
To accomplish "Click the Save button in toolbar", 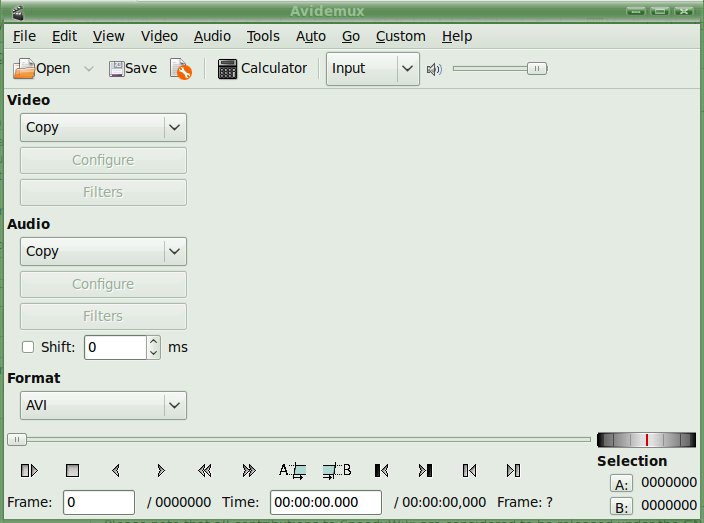I will click(133, 69).
